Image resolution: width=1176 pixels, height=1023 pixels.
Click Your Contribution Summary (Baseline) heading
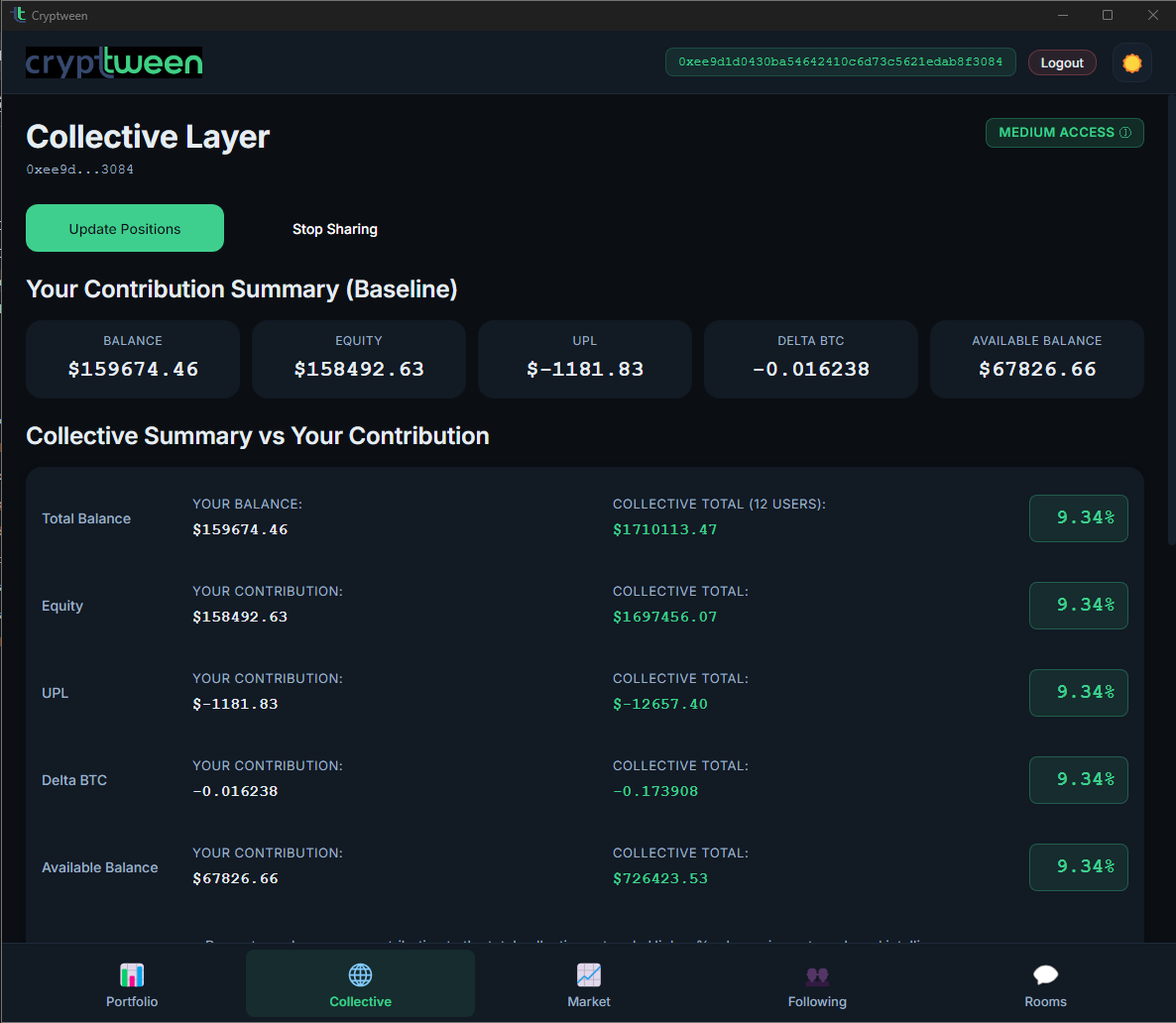(x=242, y=288)
